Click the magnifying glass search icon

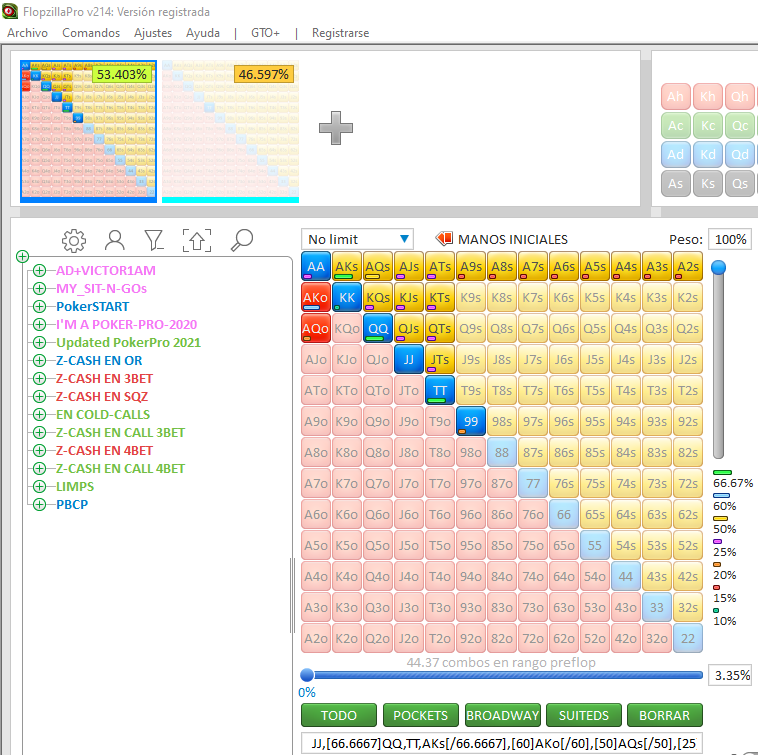[242, 240]
